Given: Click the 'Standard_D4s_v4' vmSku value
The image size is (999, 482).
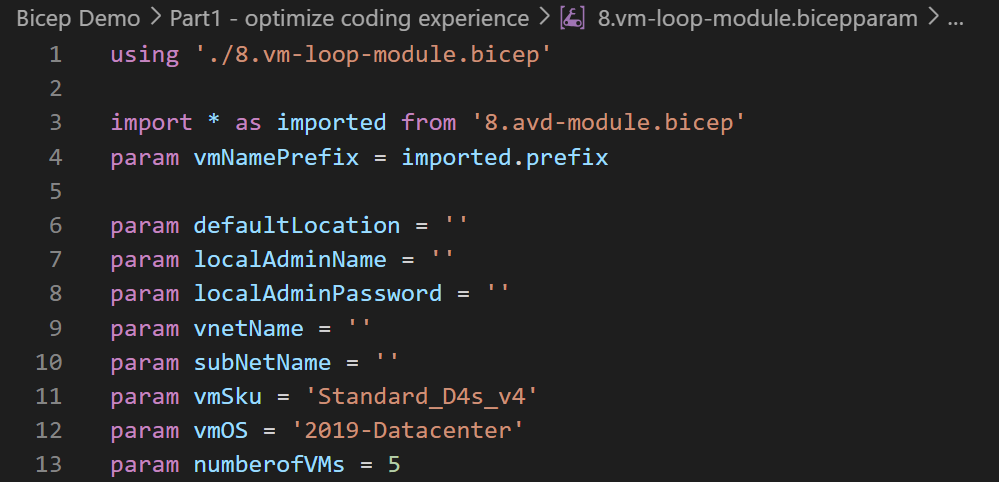Looking at the screenshot, I should tap(421, 397).
